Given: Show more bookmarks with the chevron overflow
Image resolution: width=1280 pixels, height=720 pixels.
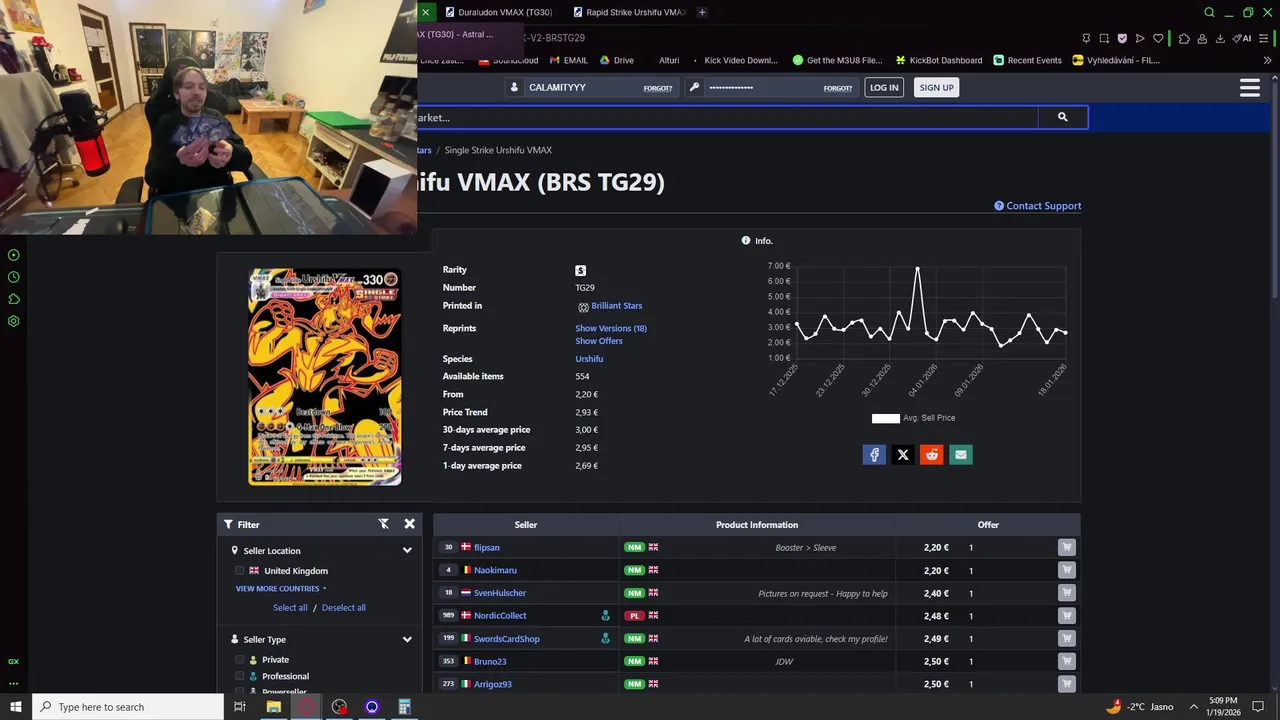Looking at the screenshot, I should click(1267, 60).
